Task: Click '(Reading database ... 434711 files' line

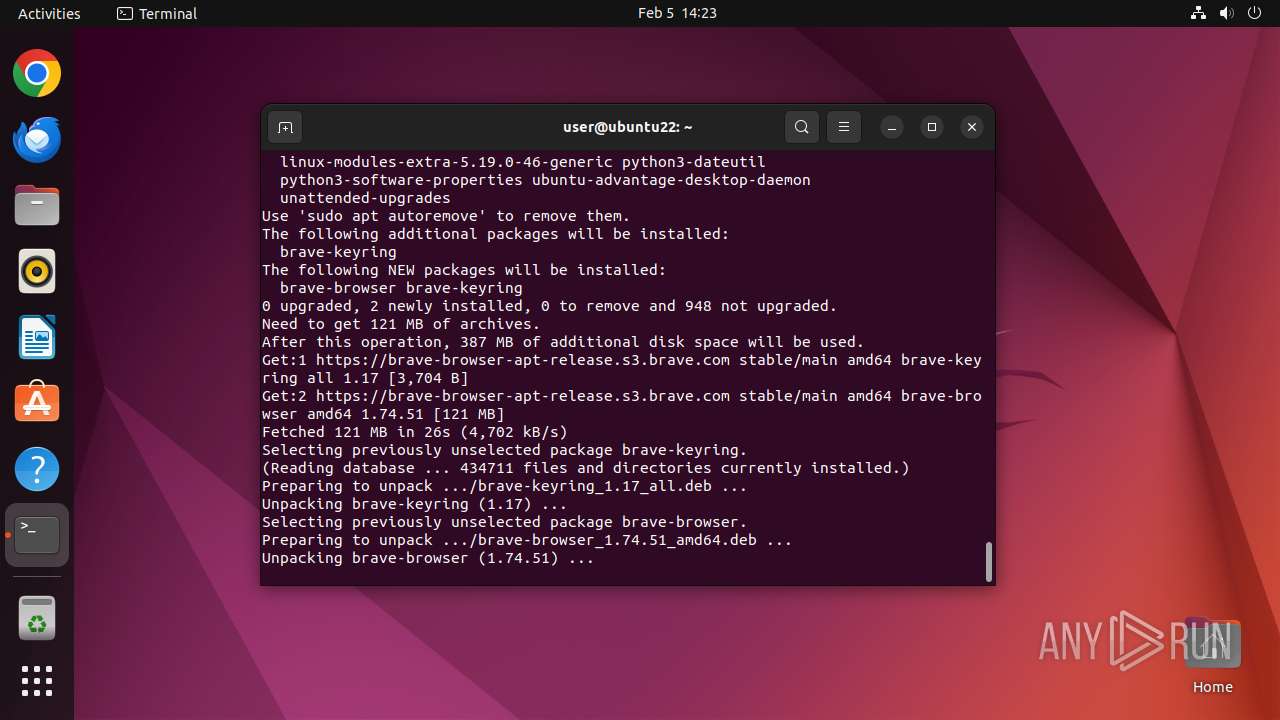Action: [x=586, y=468]
